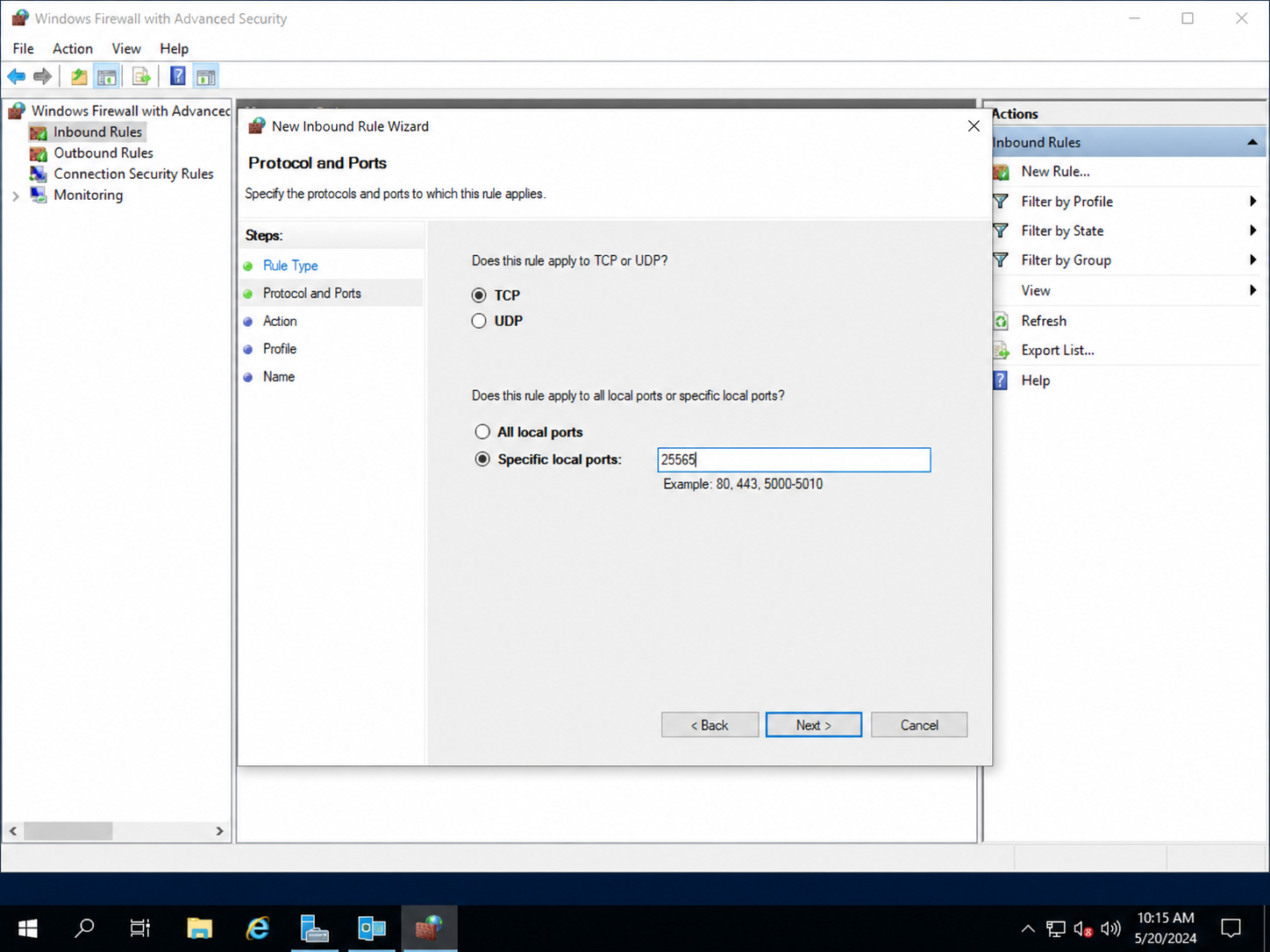Choose All local ports option

tap(482, 432)
